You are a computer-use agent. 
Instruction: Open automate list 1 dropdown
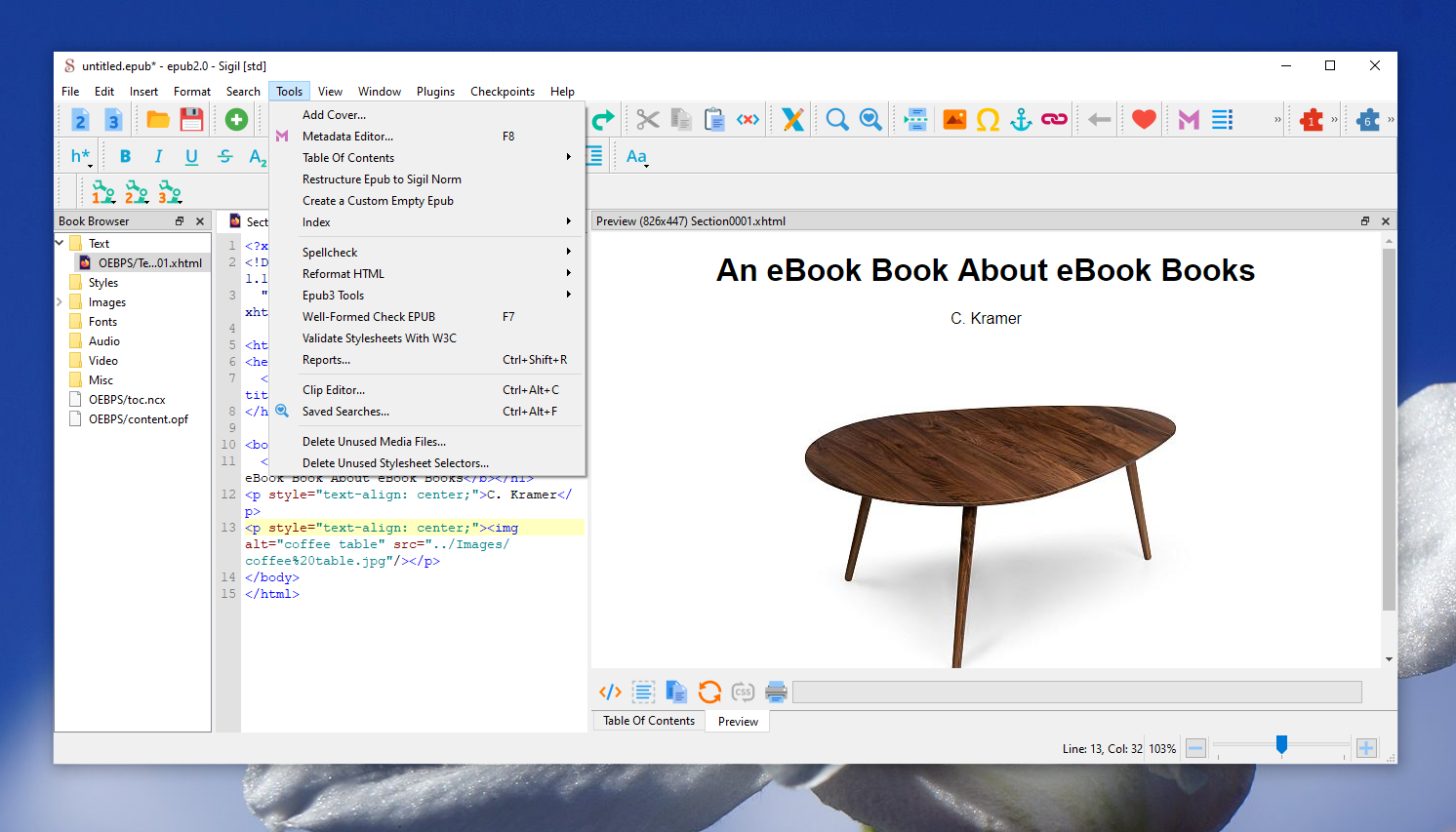click(x=103, y=192)
